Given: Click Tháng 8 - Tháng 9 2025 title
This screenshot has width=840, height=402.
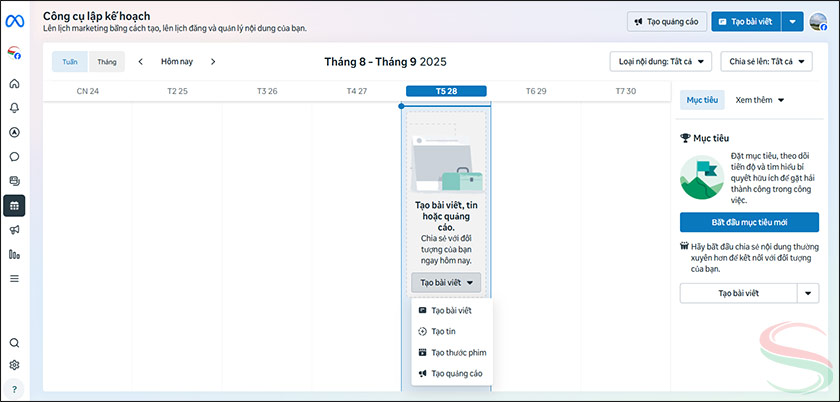Looking at the screenshot, I should [385, 62].
